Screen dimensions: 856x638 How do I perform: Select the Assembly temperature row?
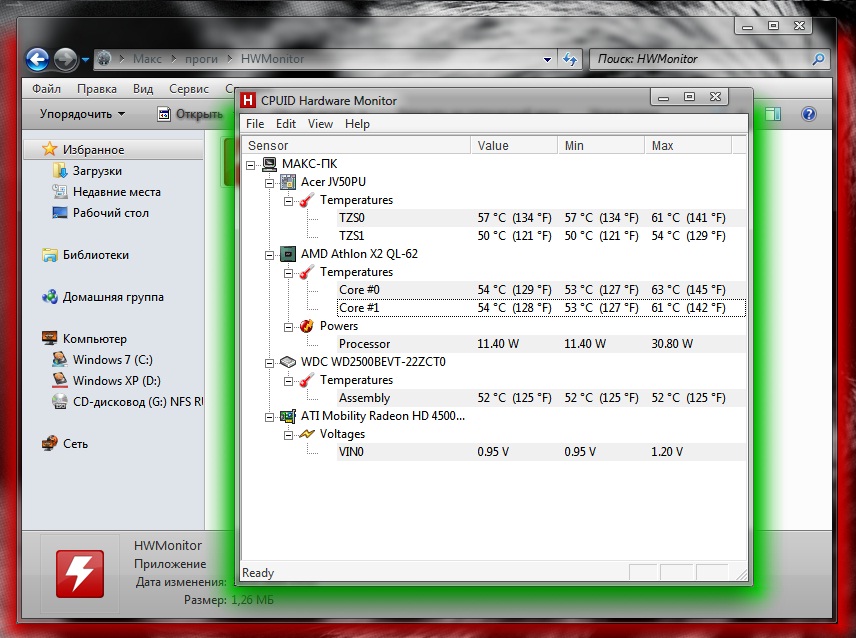(x=542, y=398)
